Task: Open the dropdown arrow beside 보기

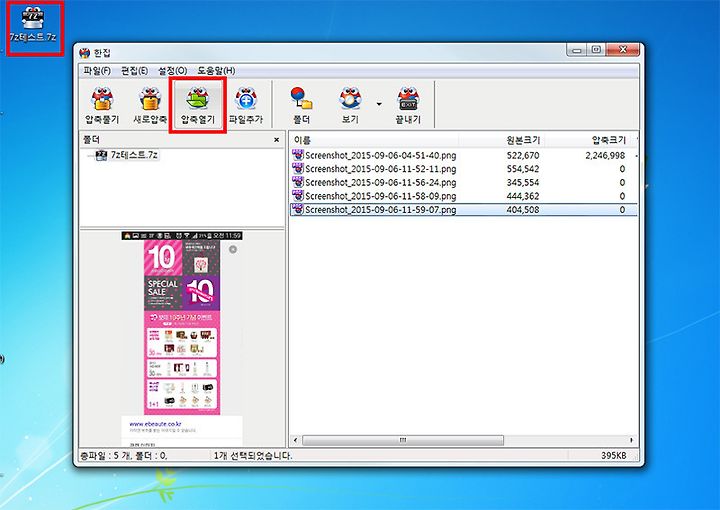Action: click(x=379, y=104)
